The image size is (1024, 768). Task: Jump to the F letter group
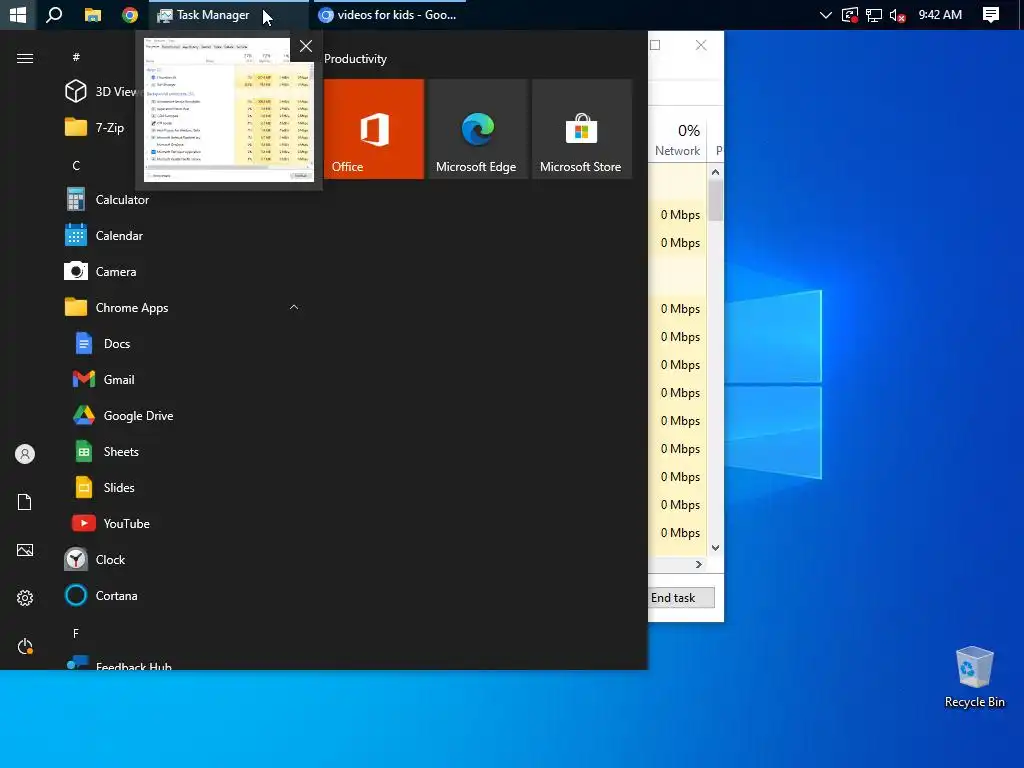(76, 633)
